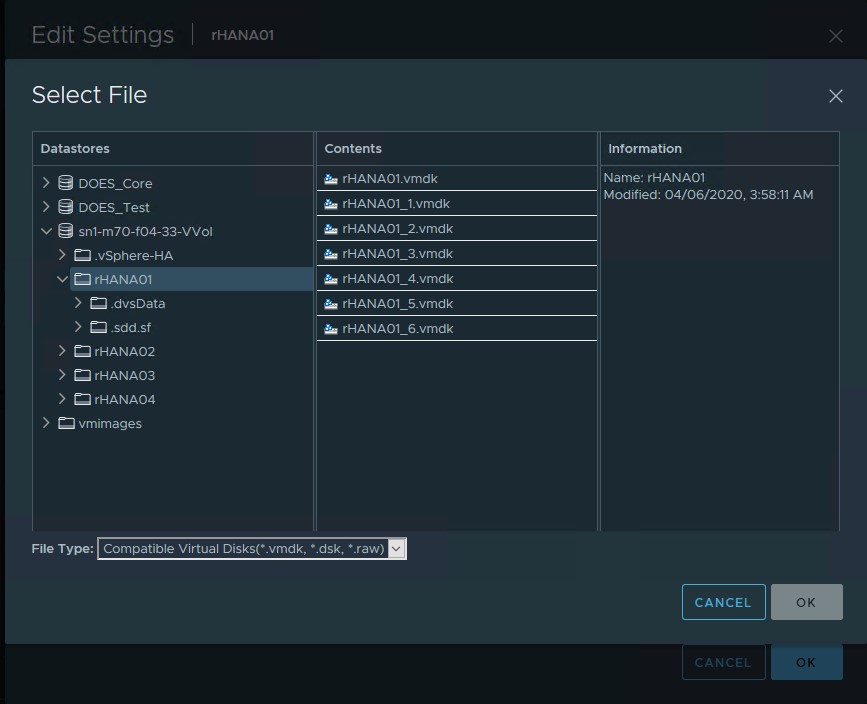Select the sn1-m70-f04-33-VVol tree label
The height and width of the screenshot is (704, 867).
coord(145,231)
